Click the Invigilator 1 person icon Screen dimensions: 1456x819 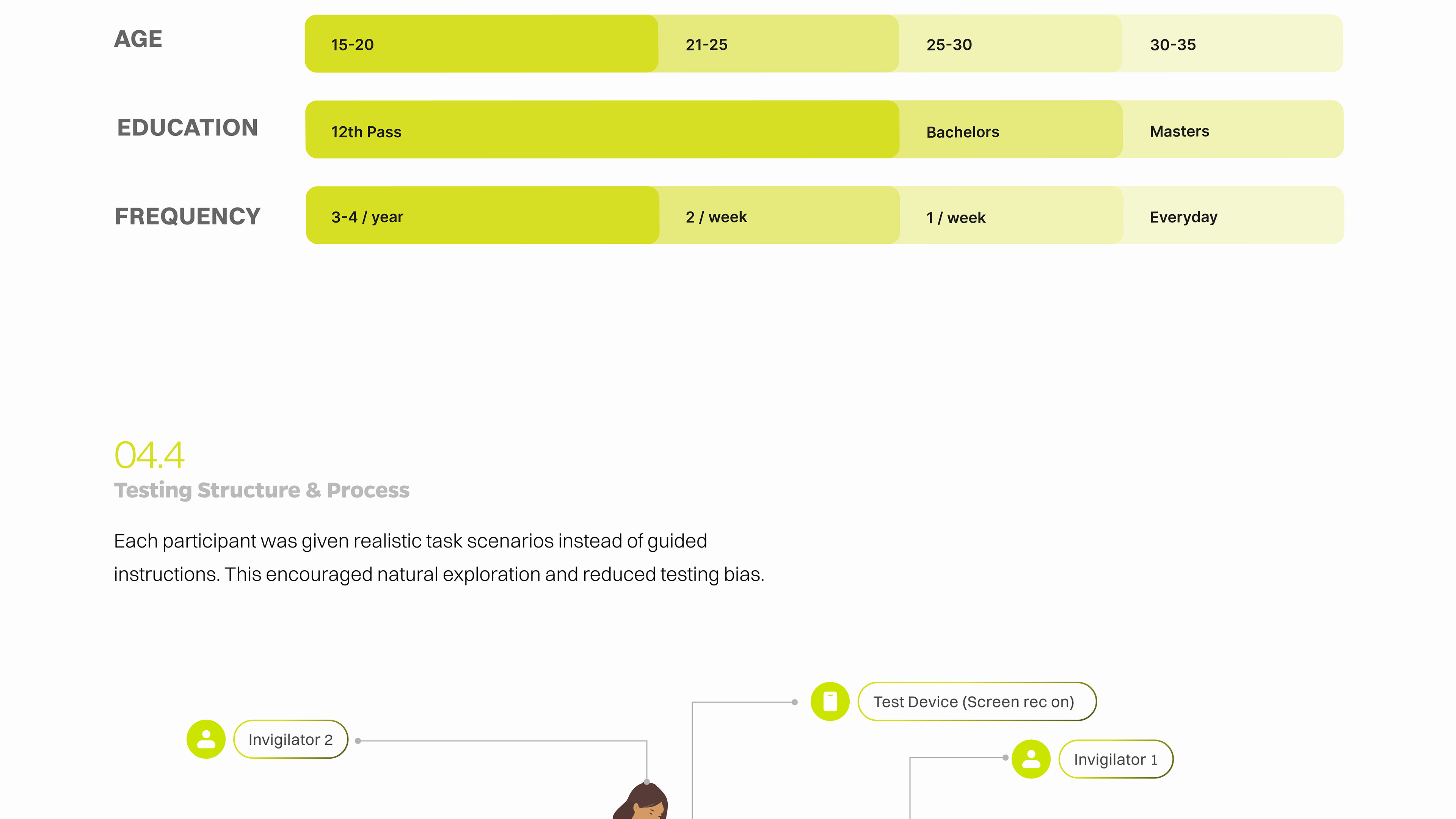pos(1031,759)
